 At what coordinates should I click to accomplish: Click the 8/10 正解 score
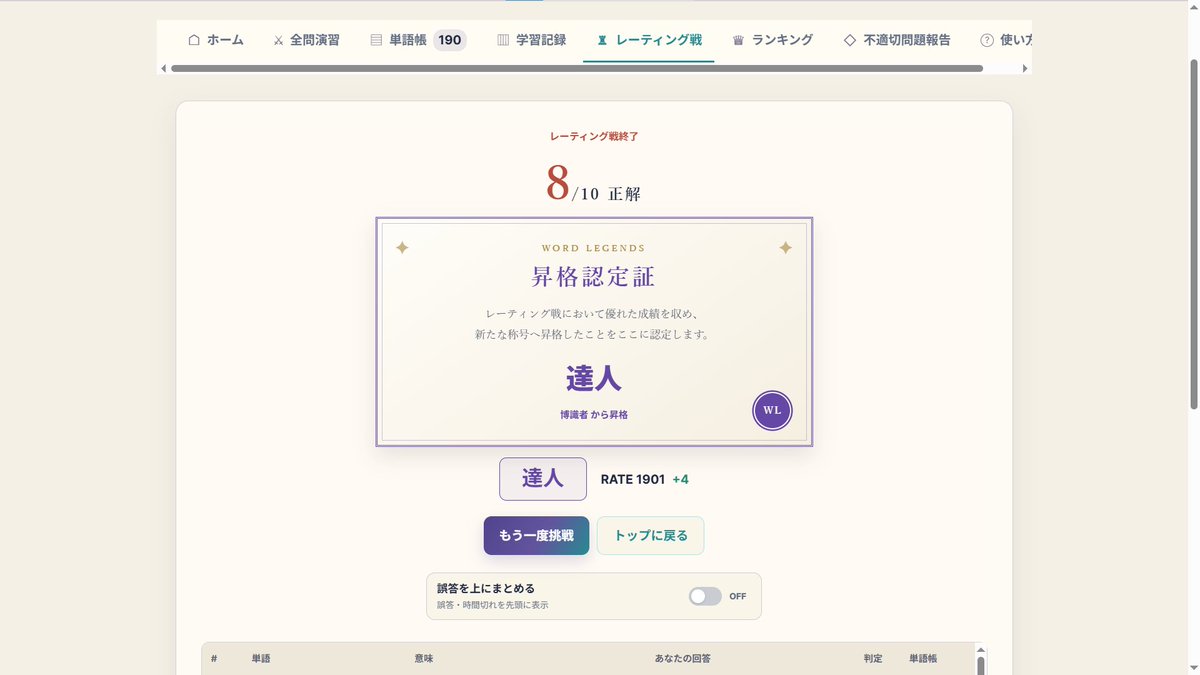593,184
